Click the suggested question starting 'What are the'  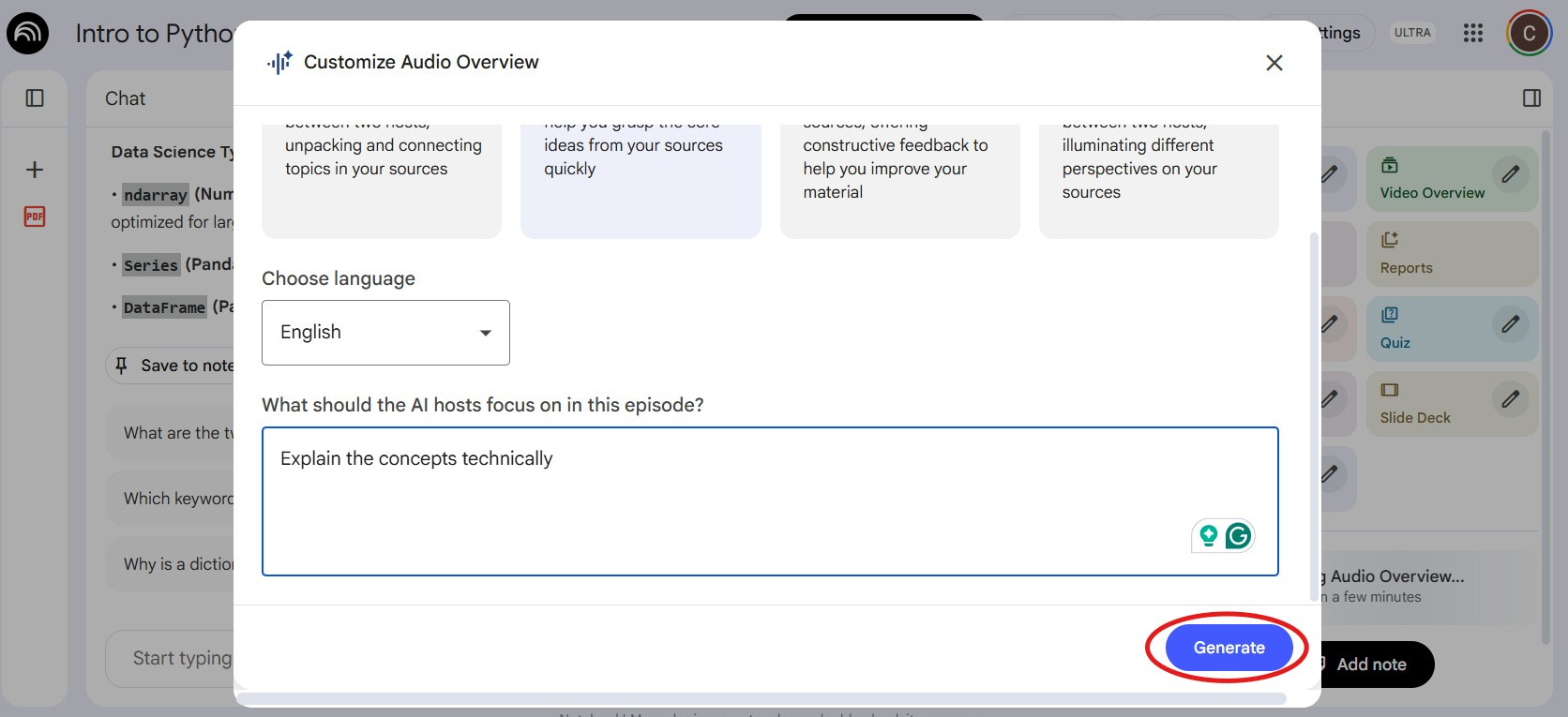[170, 433]
